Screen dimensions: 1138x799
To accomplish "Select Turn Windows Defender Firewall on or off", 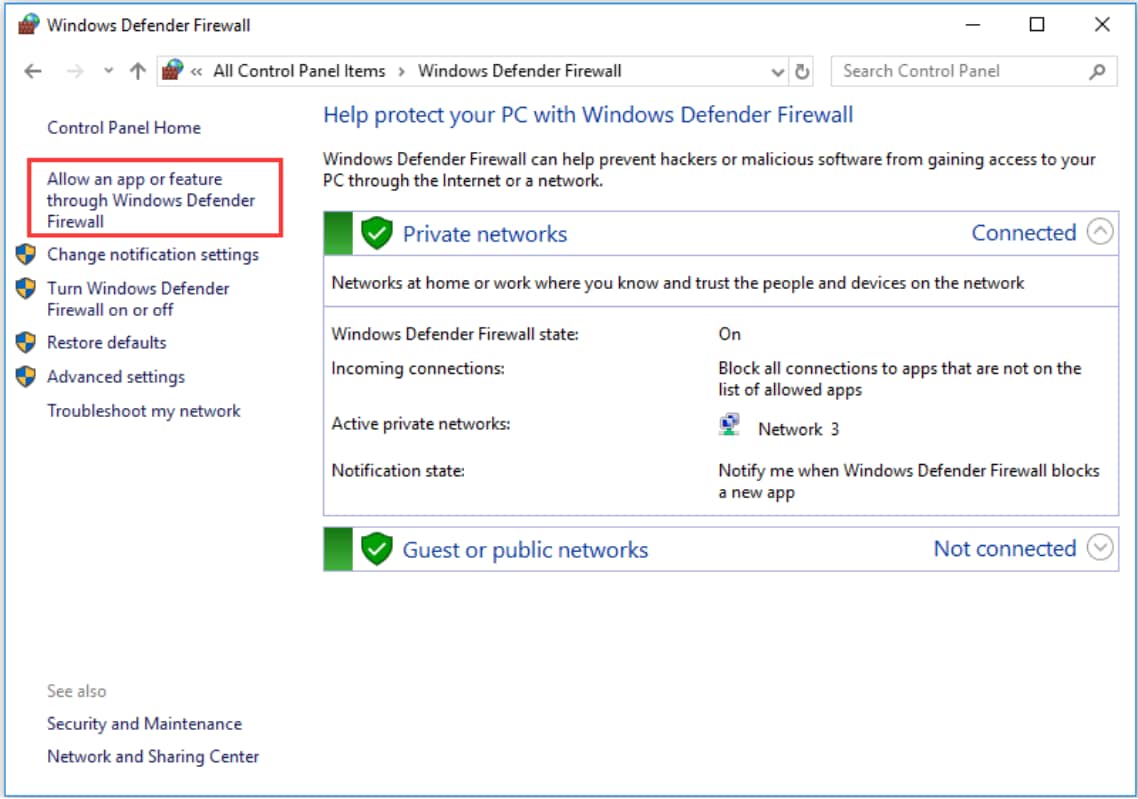I will 139,298.
